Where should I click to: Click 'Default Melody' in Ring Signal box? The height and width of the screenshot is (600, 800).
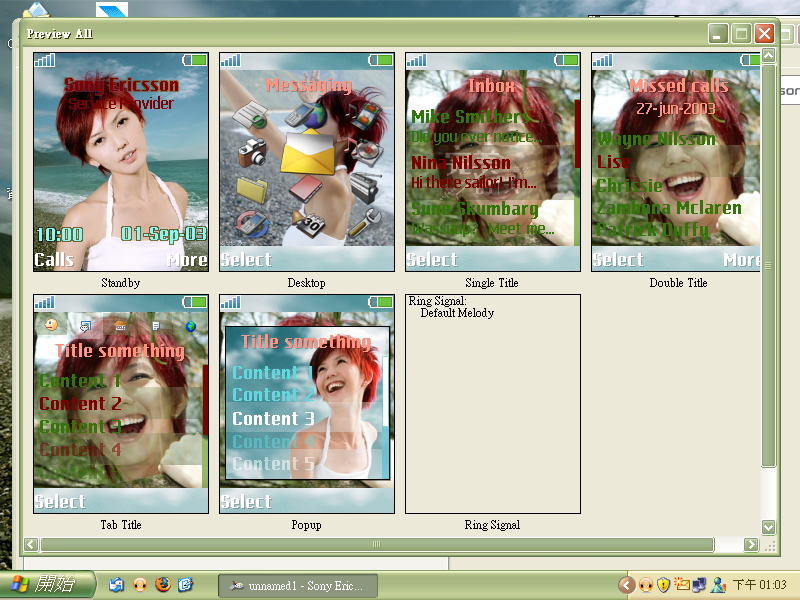pos(457,313)
